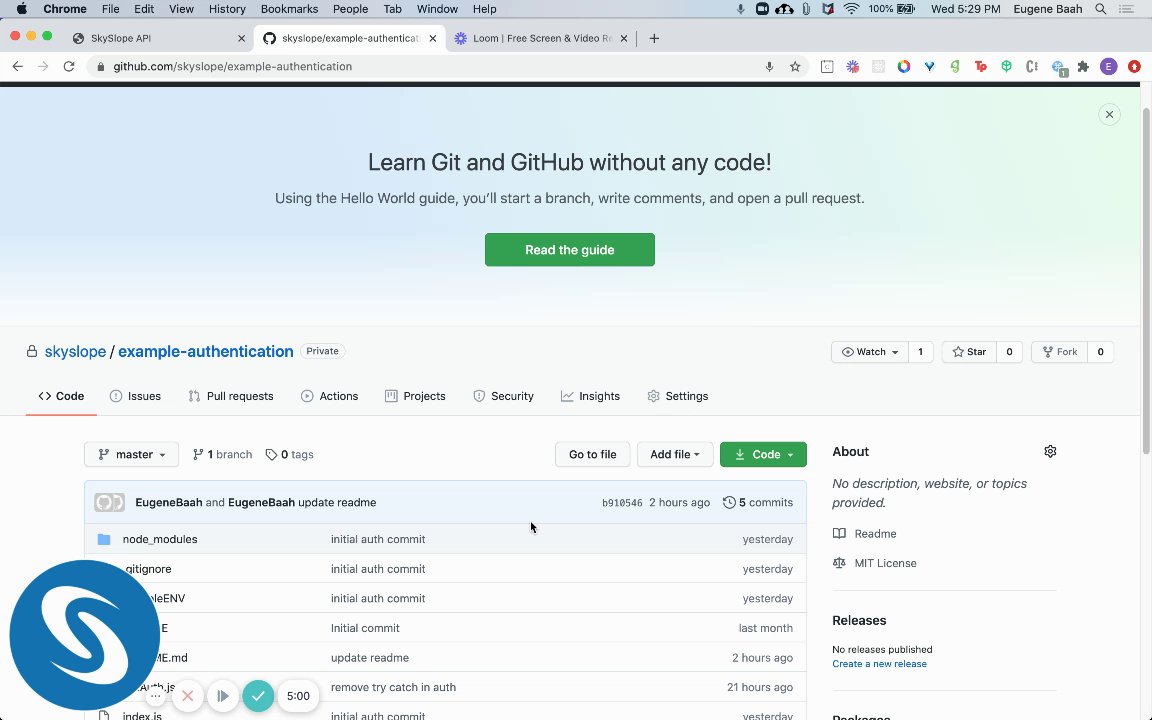Open the Insights tab
The image size is (1152, 720).
tap(590, 396)
